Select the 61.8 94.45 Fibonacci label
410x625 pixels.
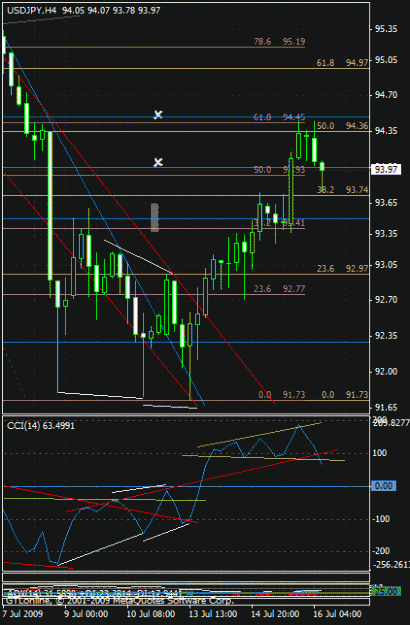[279, 117]
